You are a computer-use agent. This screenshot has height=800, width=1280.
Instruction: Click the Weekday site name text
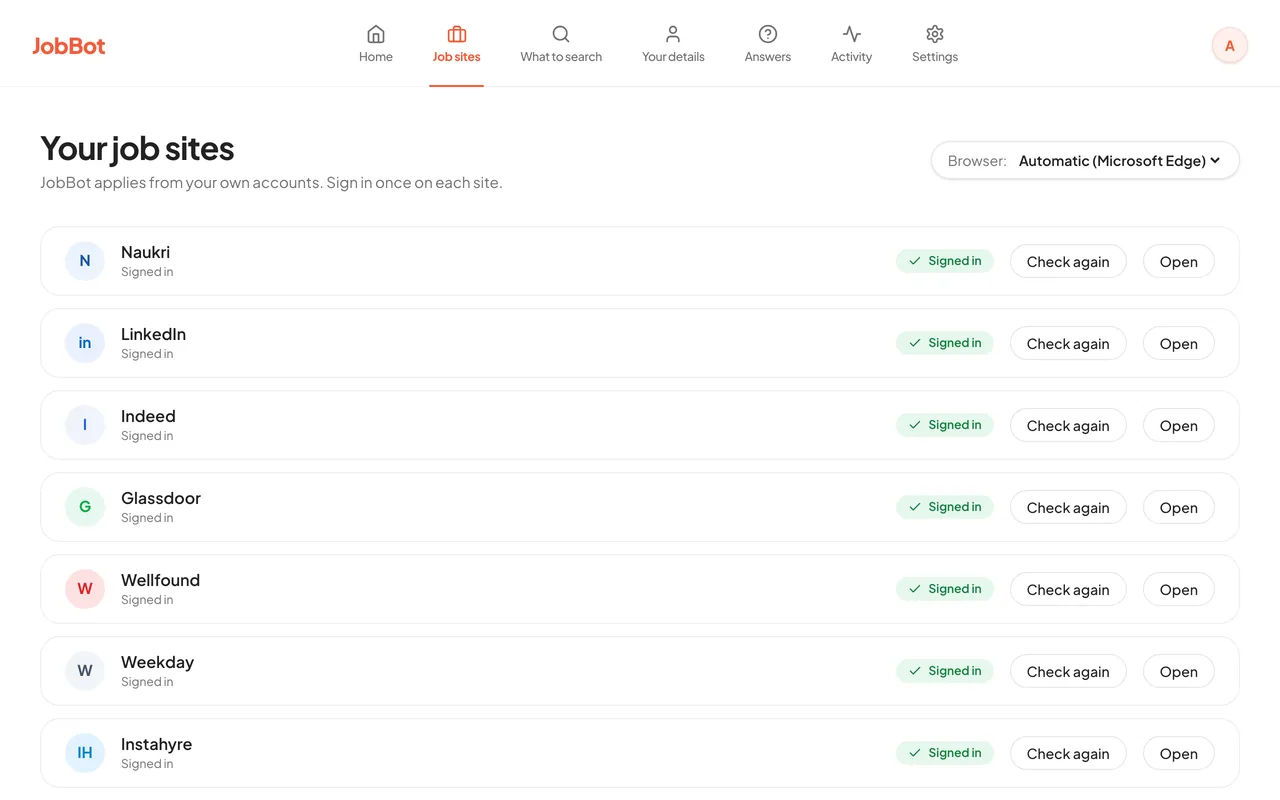point(157,662)
